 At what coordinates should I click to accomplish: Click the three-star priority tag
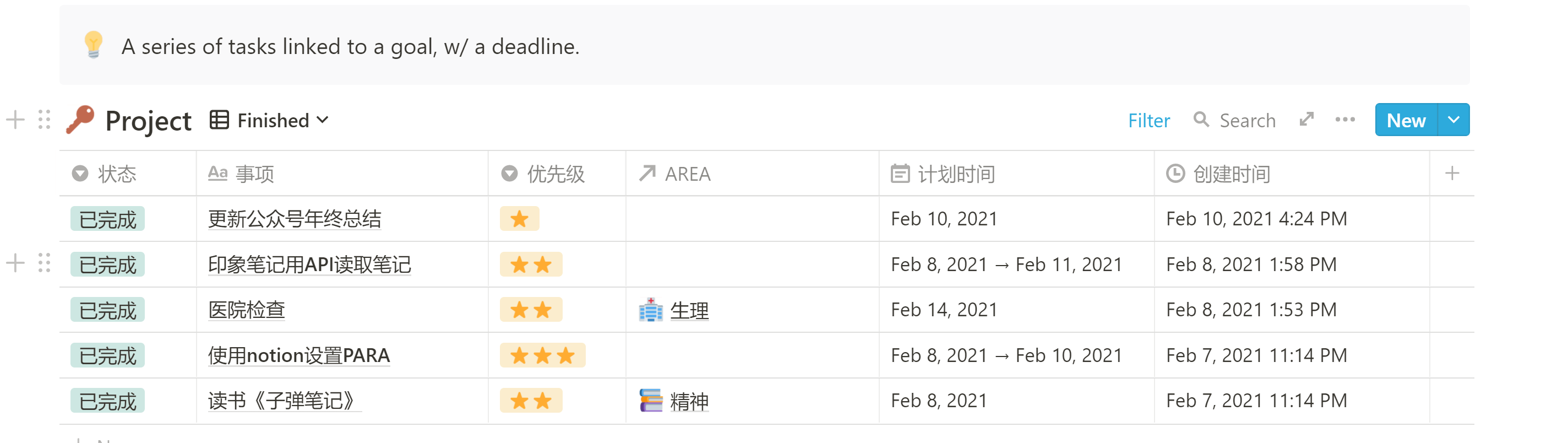coord(542,356)
